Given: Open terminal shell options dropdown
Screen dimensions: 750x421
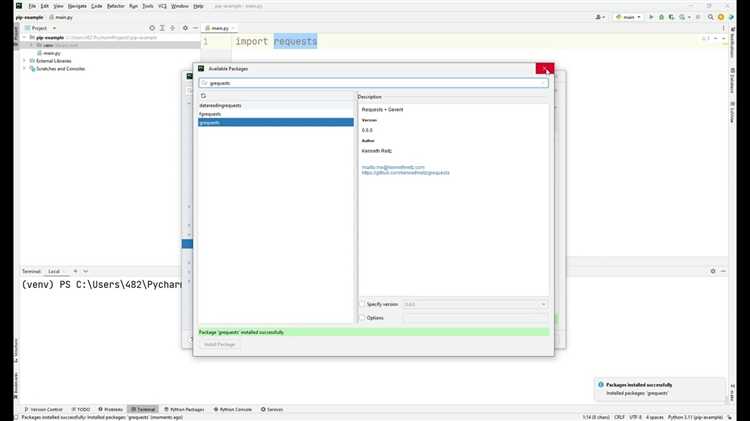Looking at the screenshot, I should [86, 271].
